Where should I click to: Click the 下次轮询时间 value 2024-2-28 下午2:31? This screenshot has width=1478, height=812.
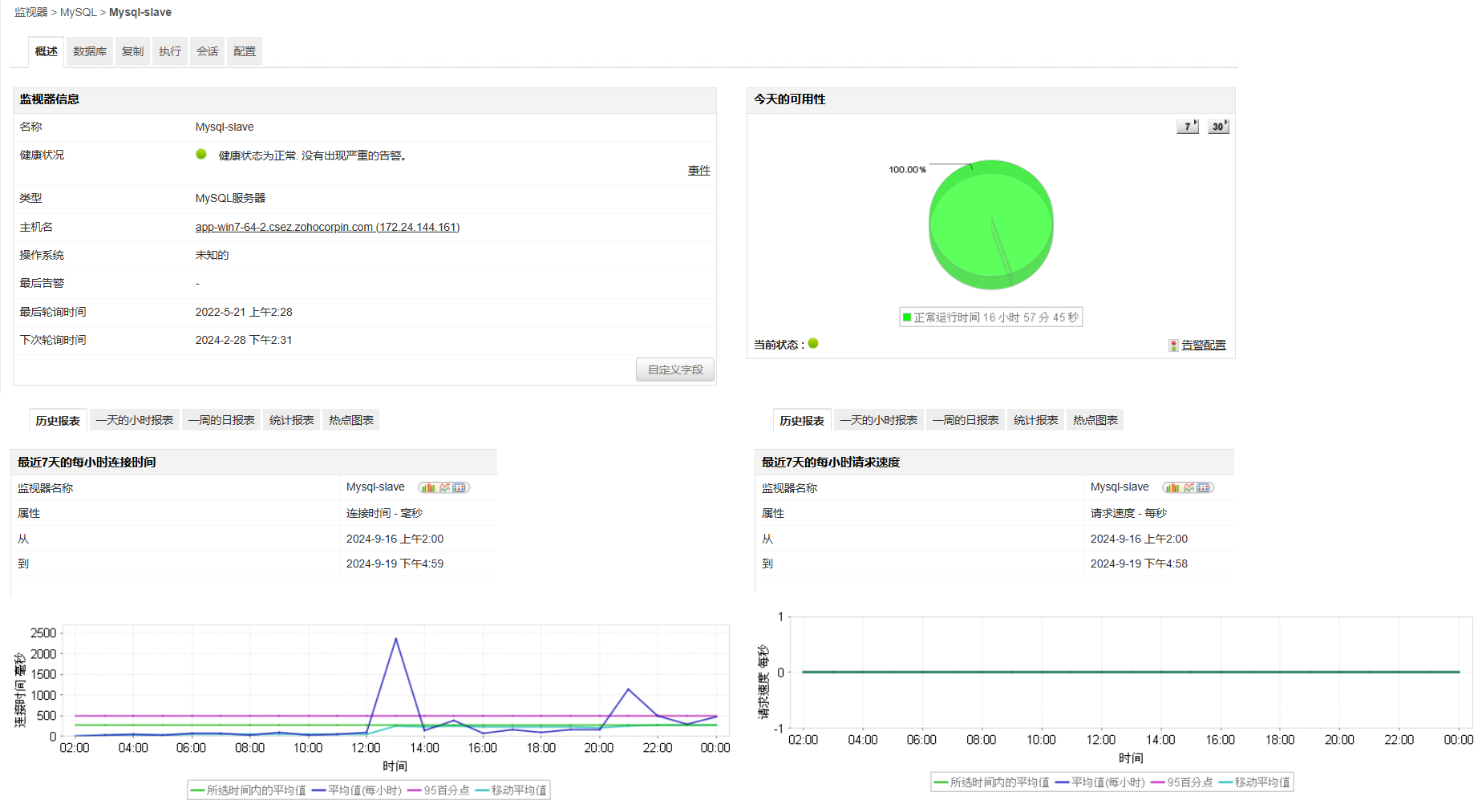tap(244, 340)
